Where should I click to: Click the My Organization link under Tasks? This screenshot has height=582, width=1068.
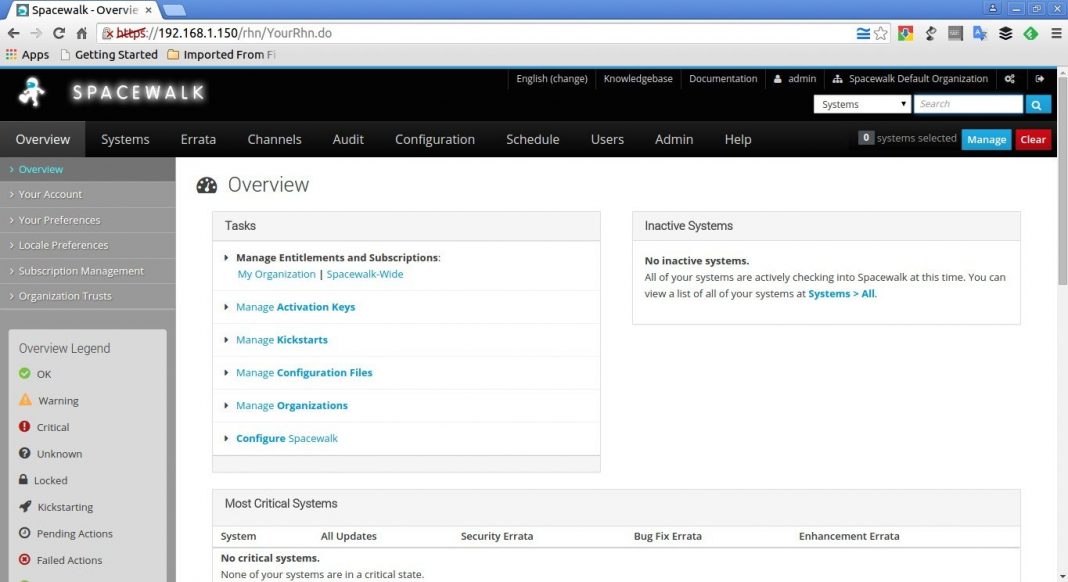pos(276,273)
